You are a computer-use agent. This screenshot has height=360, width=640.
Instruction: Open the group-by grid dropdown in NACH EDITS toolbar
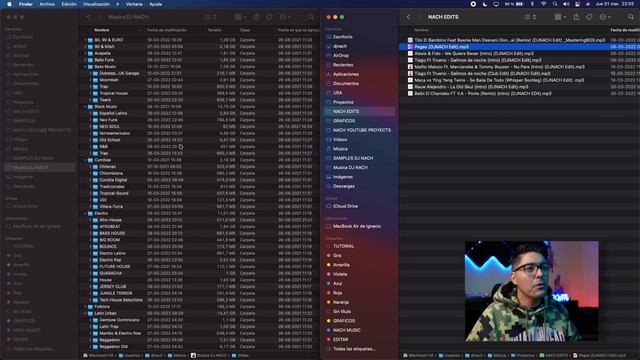[560, 17]
